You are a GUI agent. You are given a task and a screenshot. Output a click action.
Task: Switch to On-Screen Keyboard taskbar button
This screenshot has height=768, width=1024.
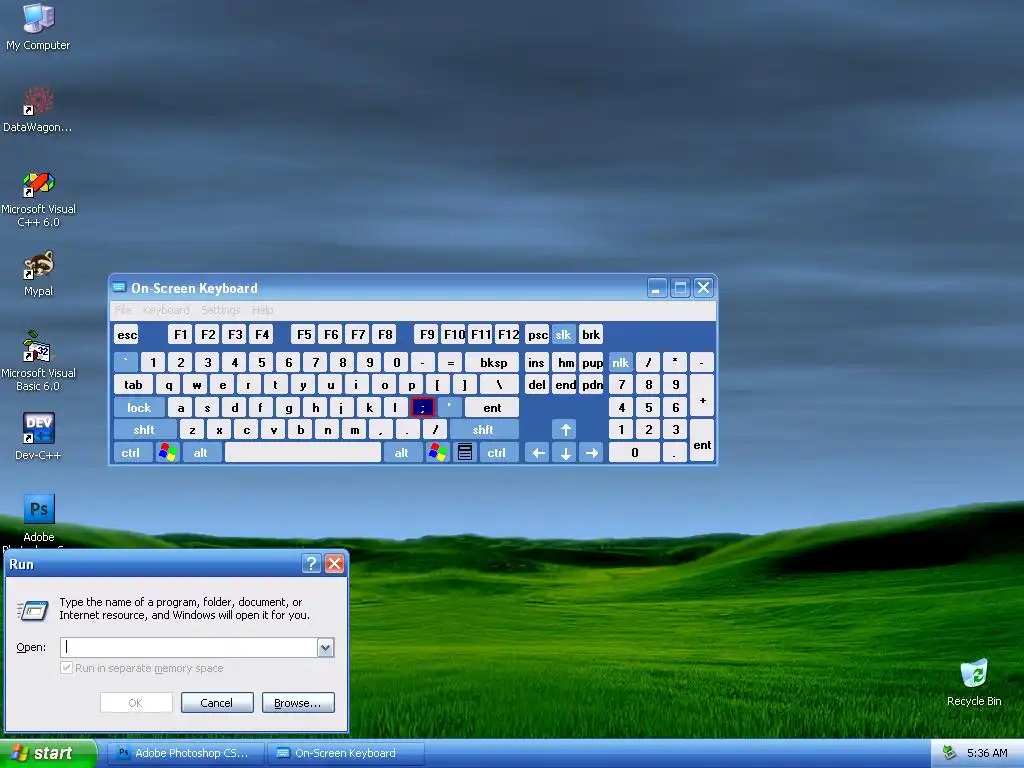346,753
